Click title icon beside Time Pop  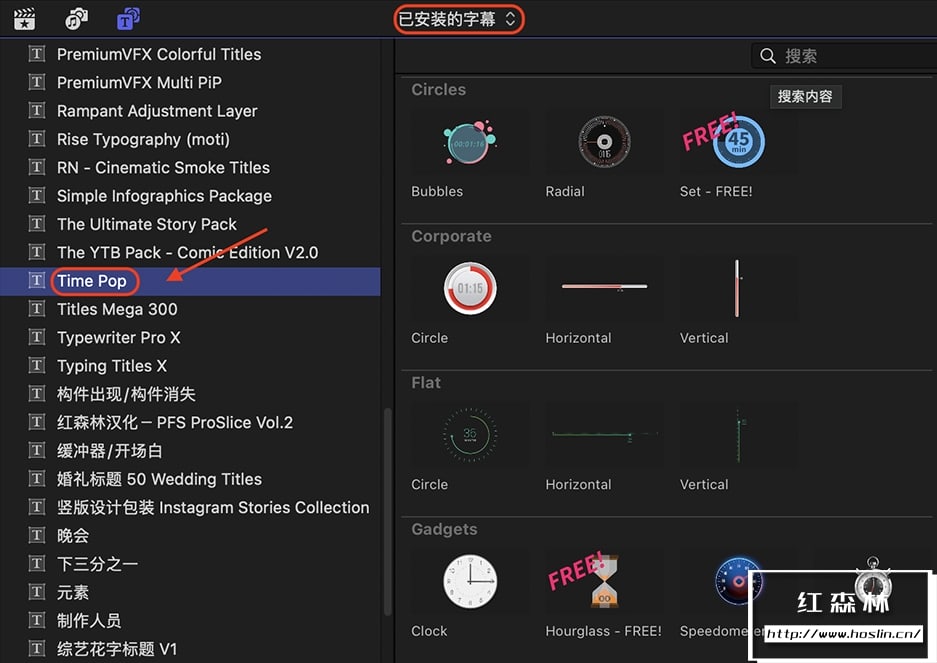pyautogui.click(x=36, y=280)
